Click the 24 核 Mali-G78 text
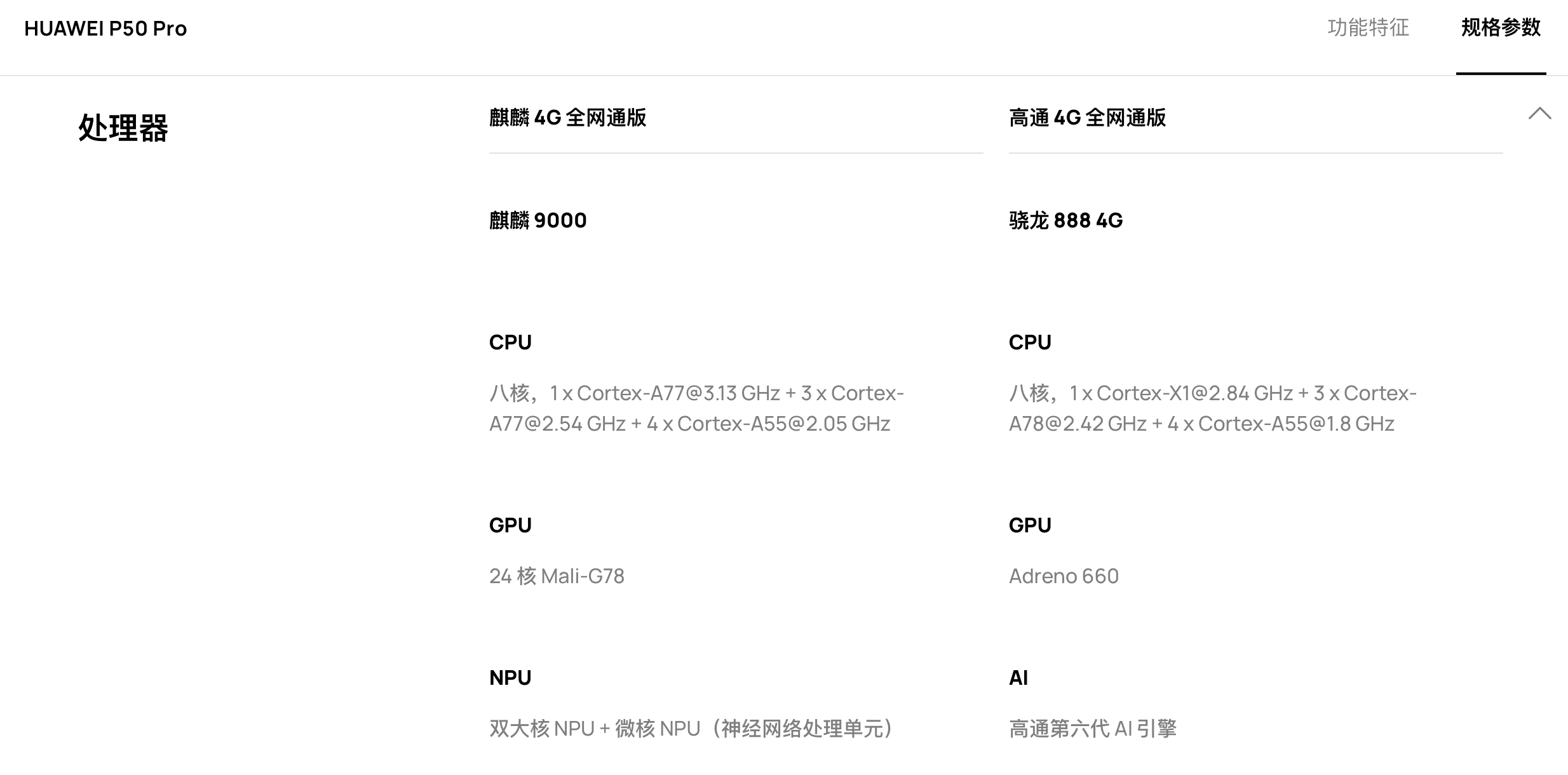This screenshot has width=1568, height=775. pyautogui.click(x=557, y=576)
